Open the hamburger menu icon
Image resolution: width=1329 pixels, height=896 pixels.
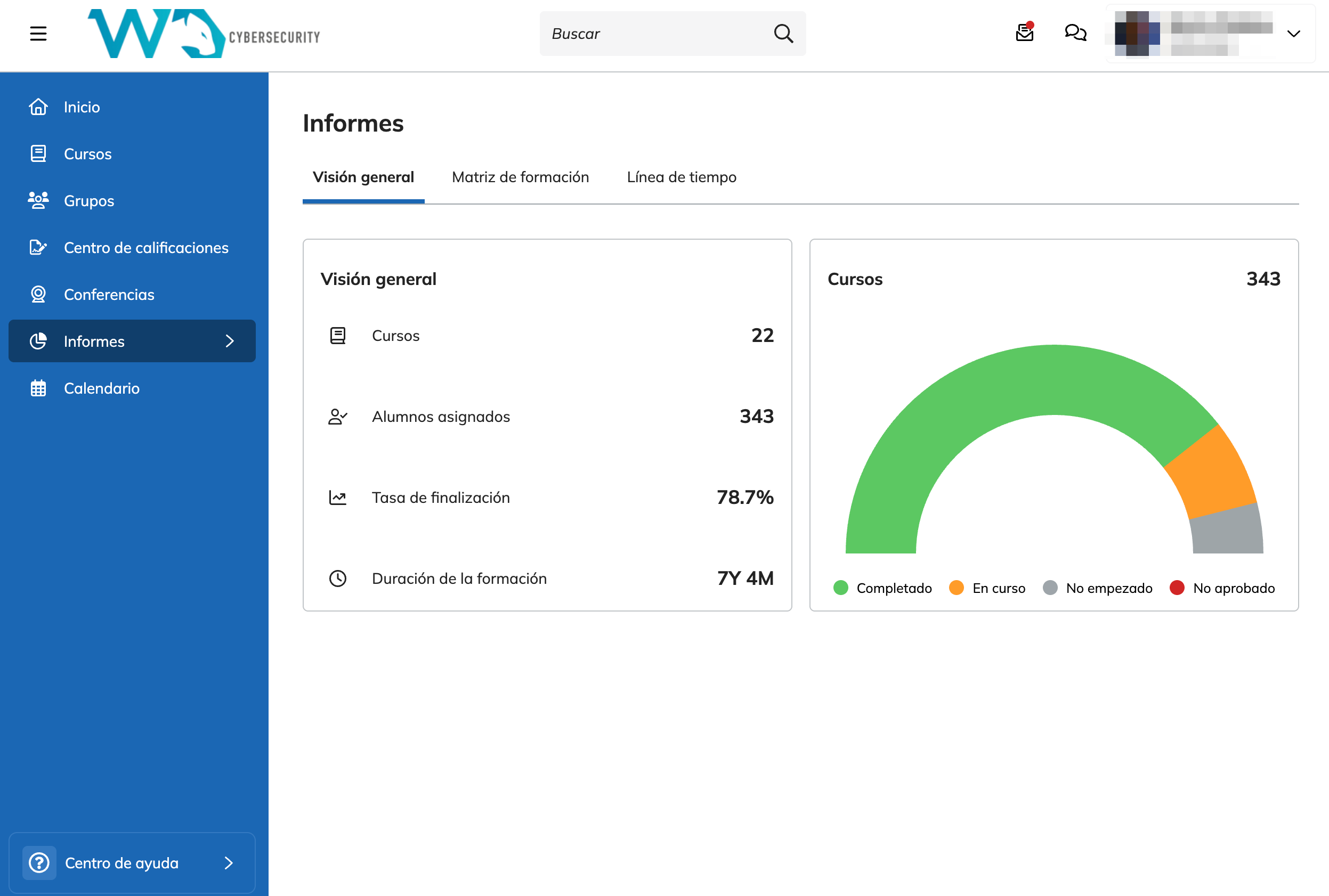(x=38, y=34)
